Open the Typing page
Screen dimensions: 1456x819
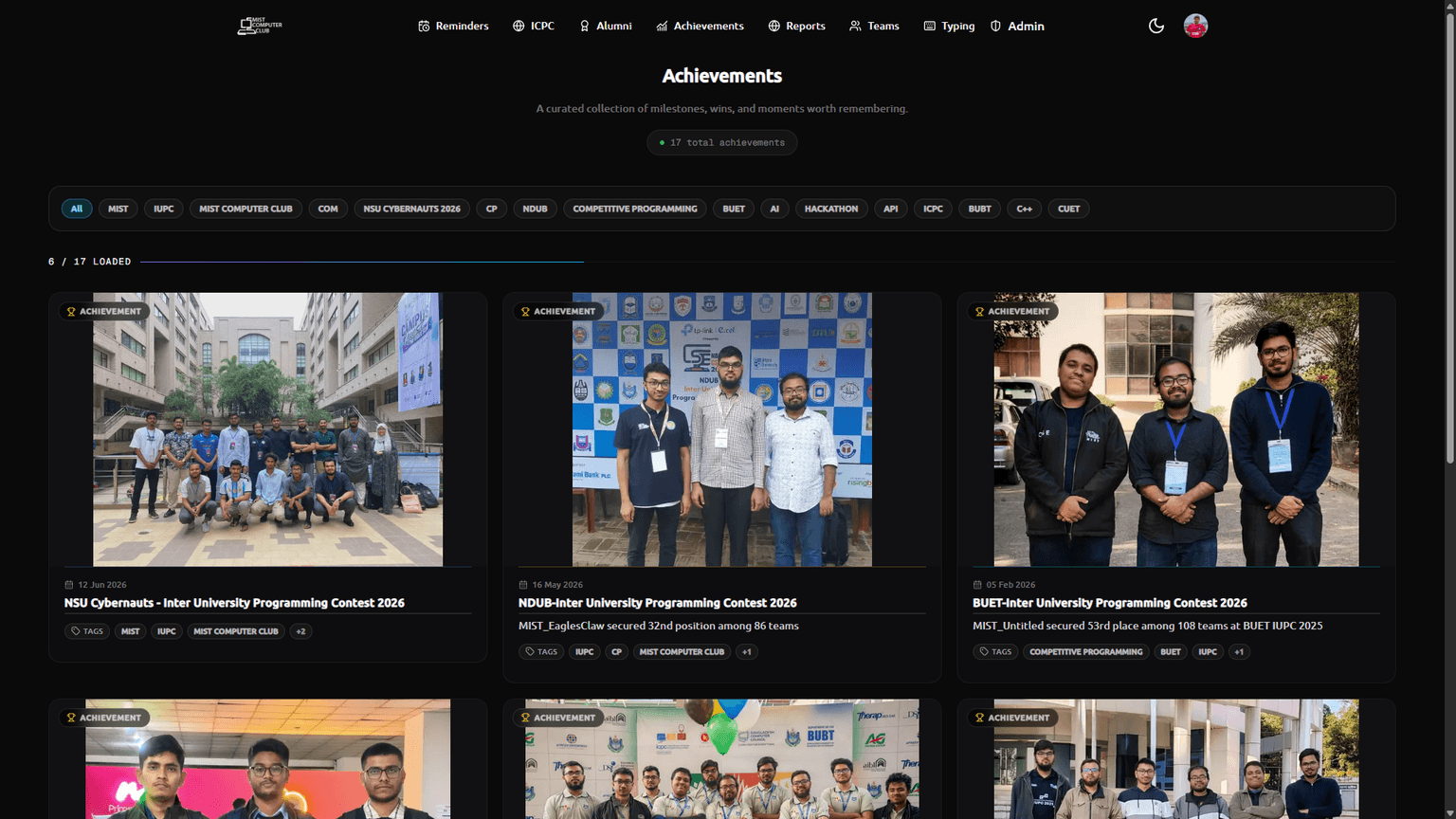click(949, 27)
